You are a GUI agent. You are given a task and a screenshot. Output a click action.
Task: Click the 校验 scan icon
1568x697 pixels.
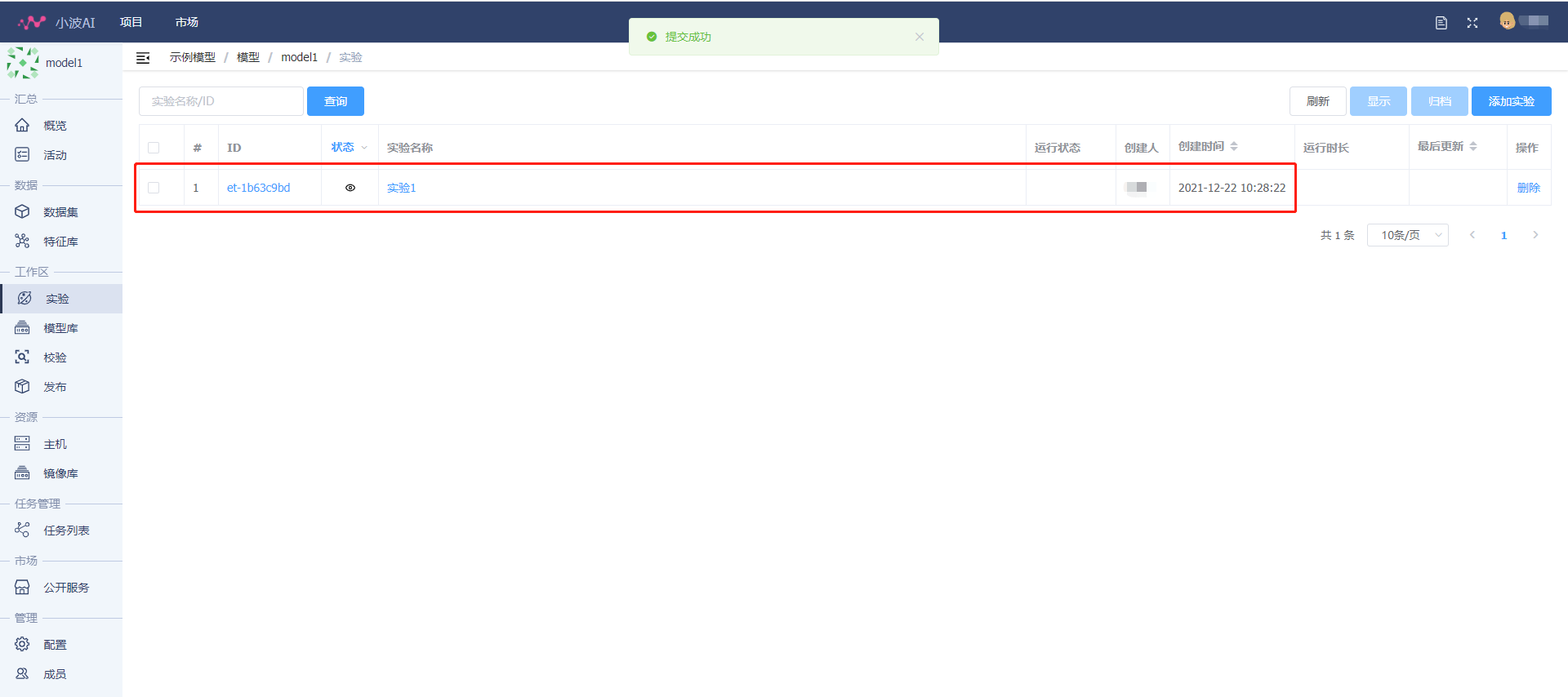(22, 357)
